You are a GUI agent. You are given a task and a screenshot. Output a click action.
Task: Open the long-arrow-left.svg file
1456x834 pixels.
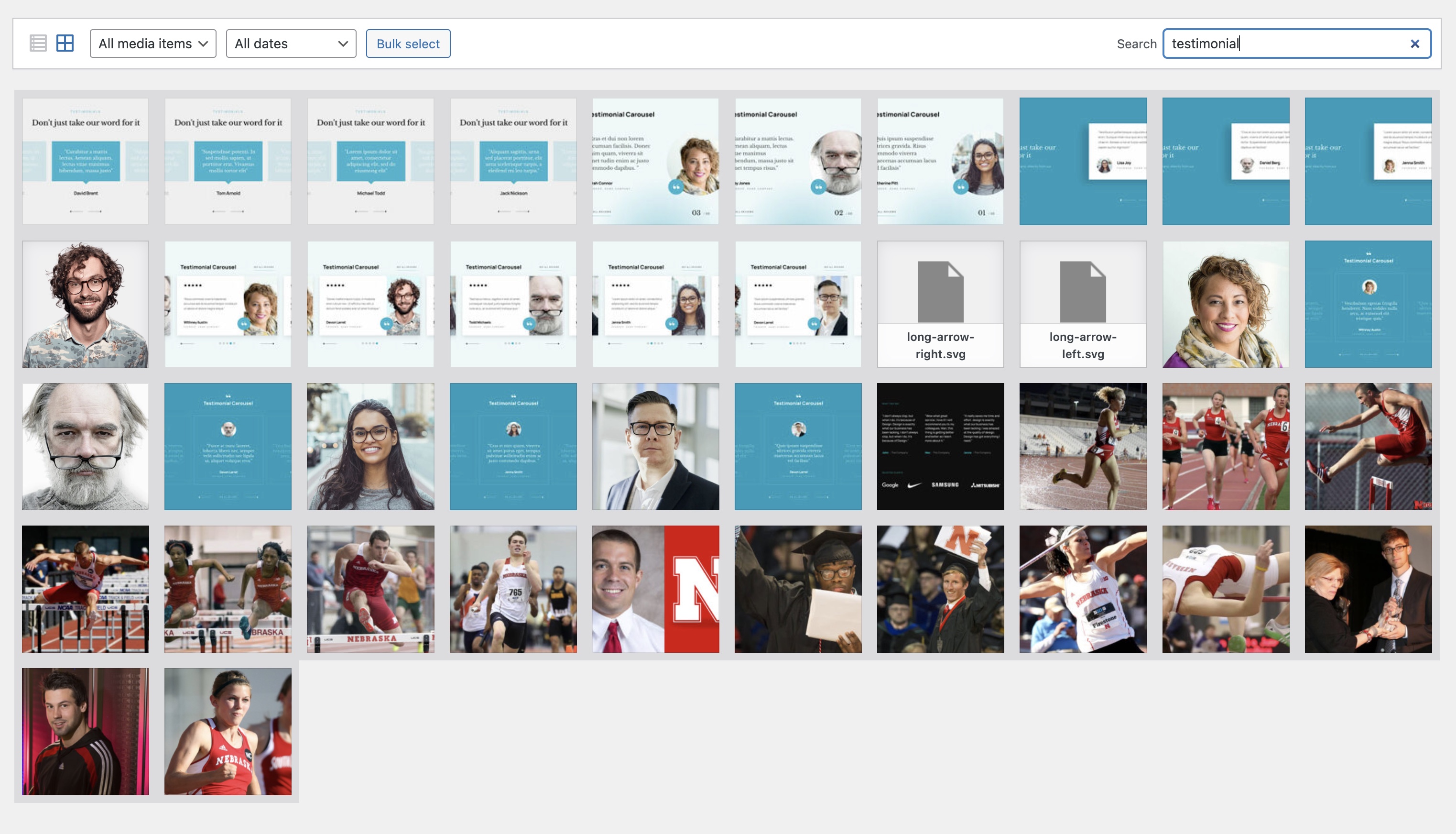click(1083, 304)
